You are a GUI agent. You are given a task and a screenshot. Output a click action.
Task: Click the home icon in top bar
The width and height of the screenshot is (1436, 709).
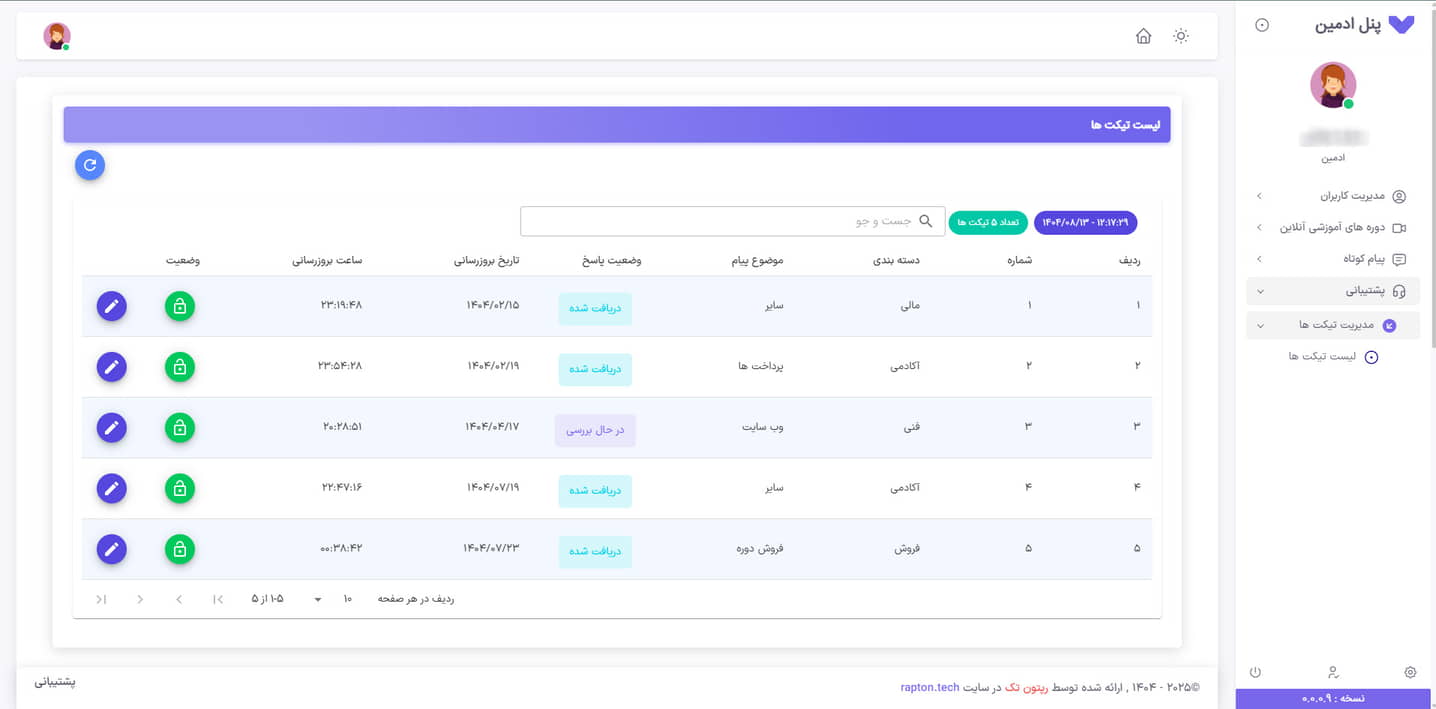pos(1143,36)
